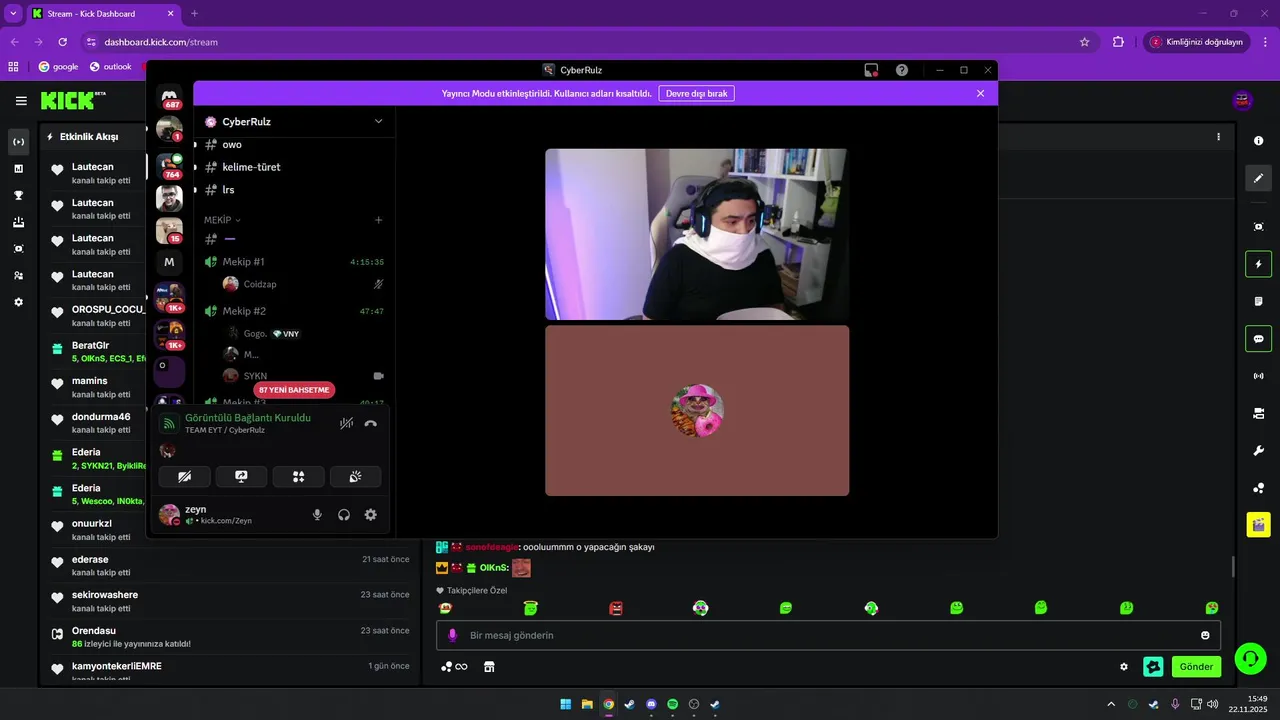Focus the 'Bir mesaj gönderin' input
The height and width of the screenshot is (720, 1280).
pos(828,635)
